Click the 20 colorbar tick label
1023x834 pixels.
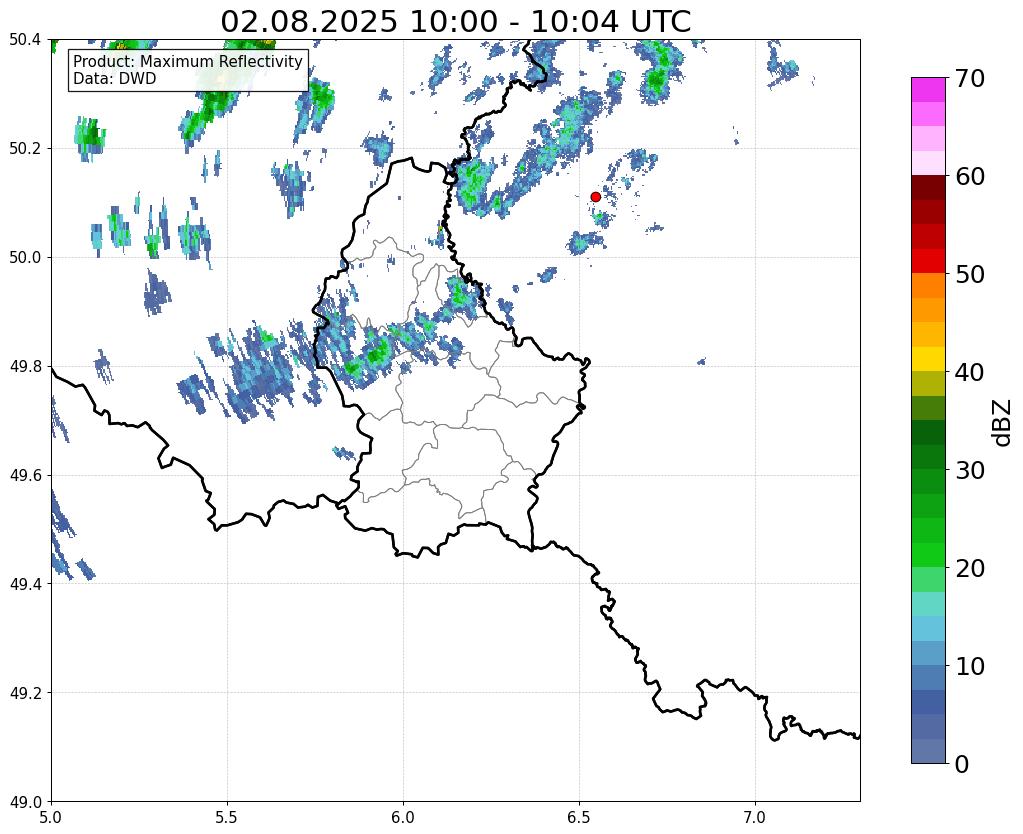970,568
